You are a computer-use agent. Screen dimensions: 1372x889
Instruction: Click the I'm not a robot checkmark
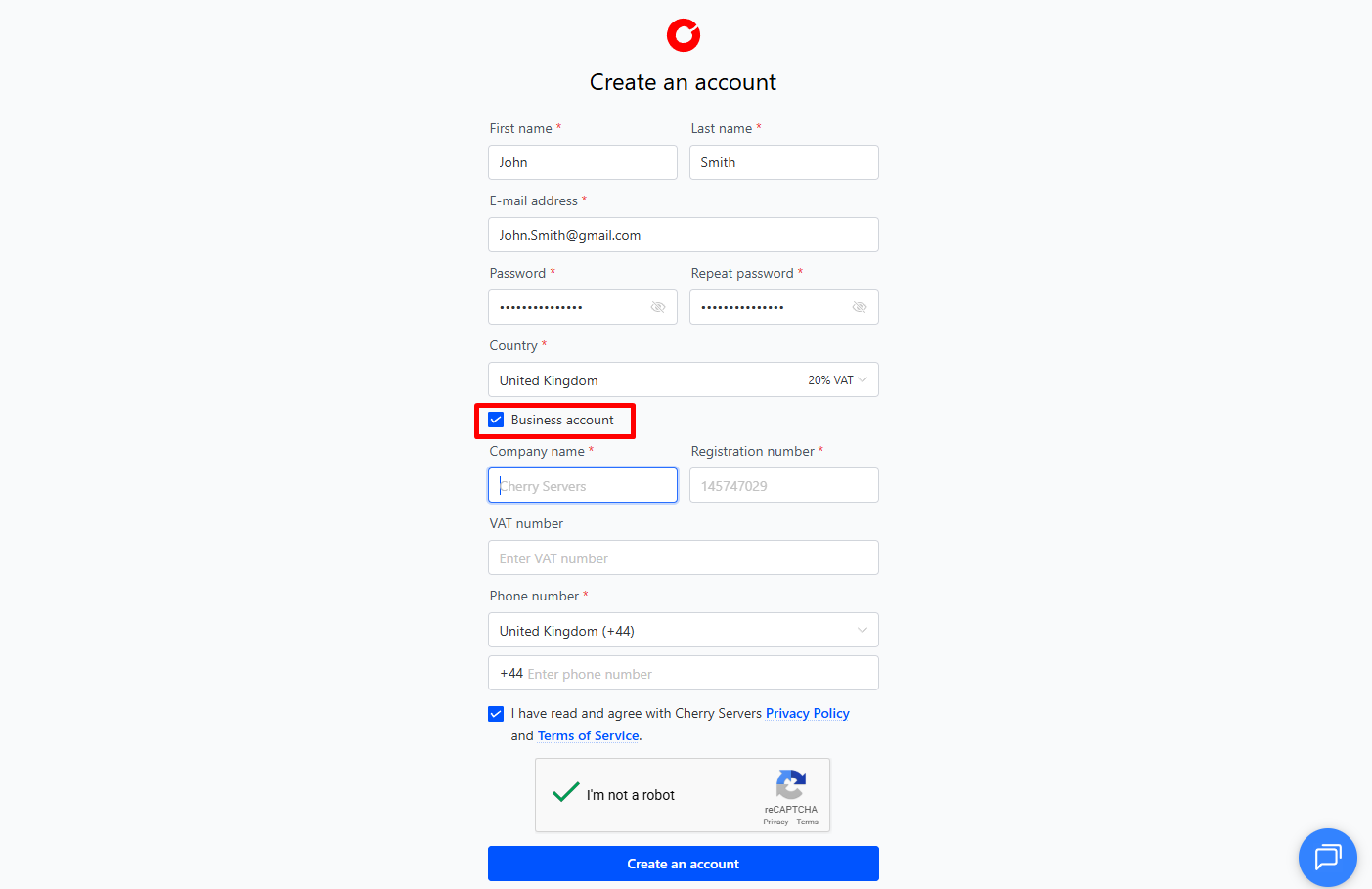click(566, 793)
